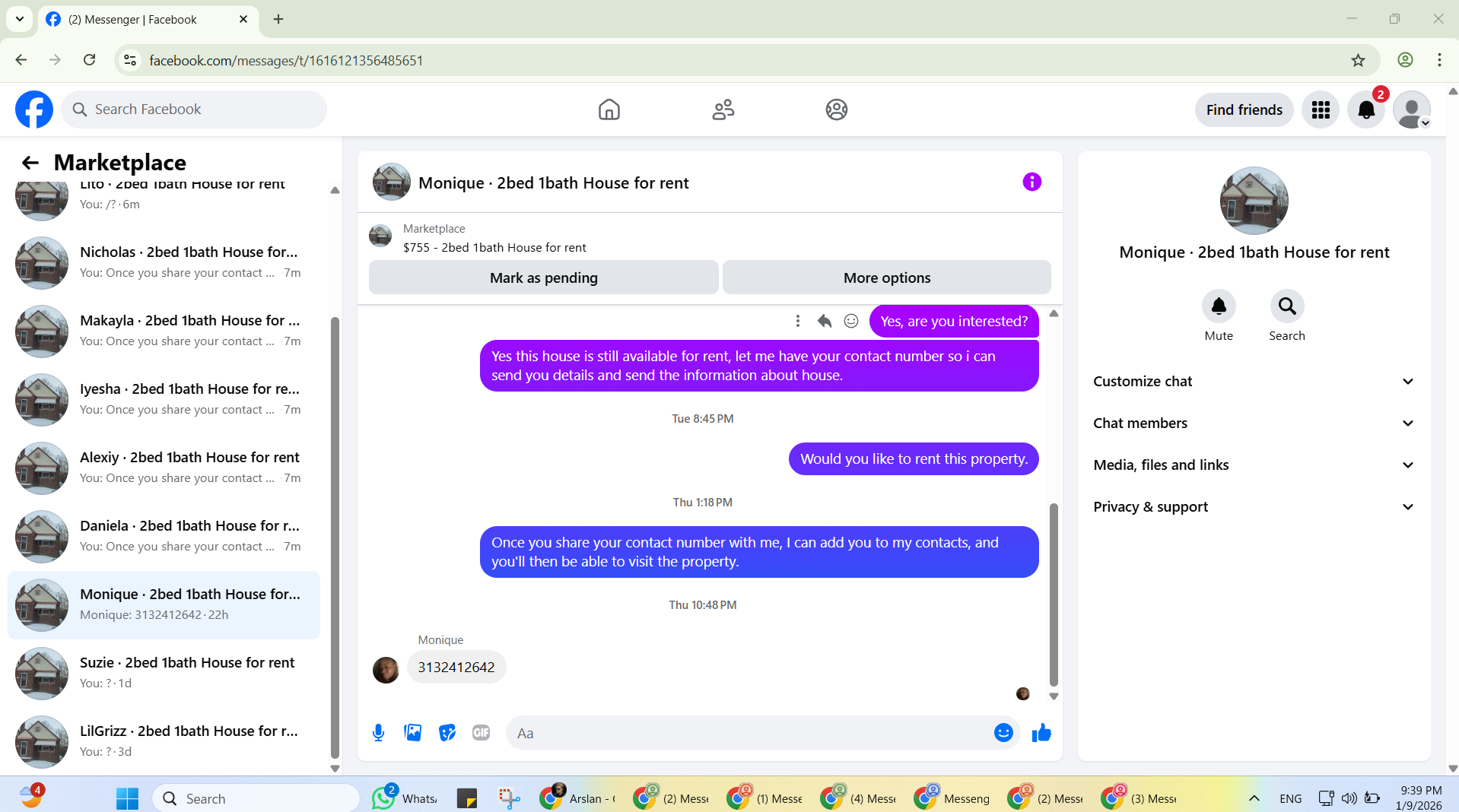The width and height of the screenshot is (1459, 812).
Task: Send a thumbs-up like
Action: [1041, 733]
